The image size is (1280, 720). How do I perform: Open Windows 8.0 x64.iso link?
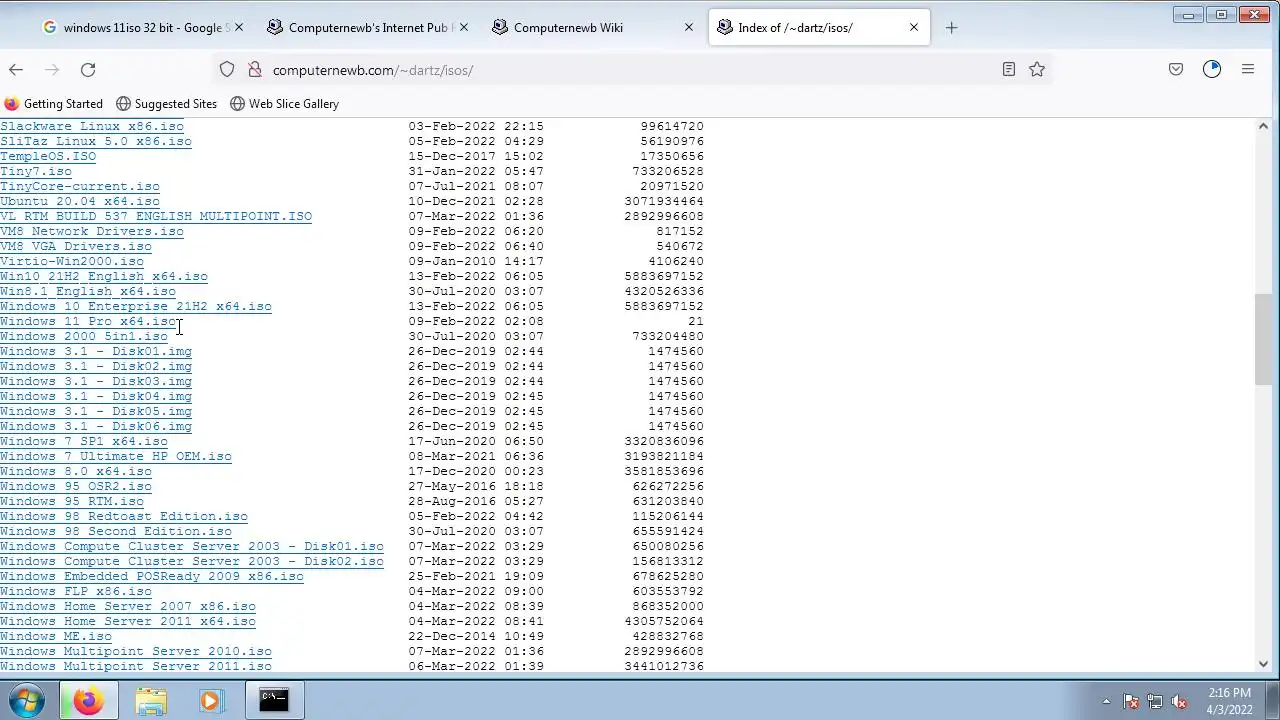[x=76, y=471]
